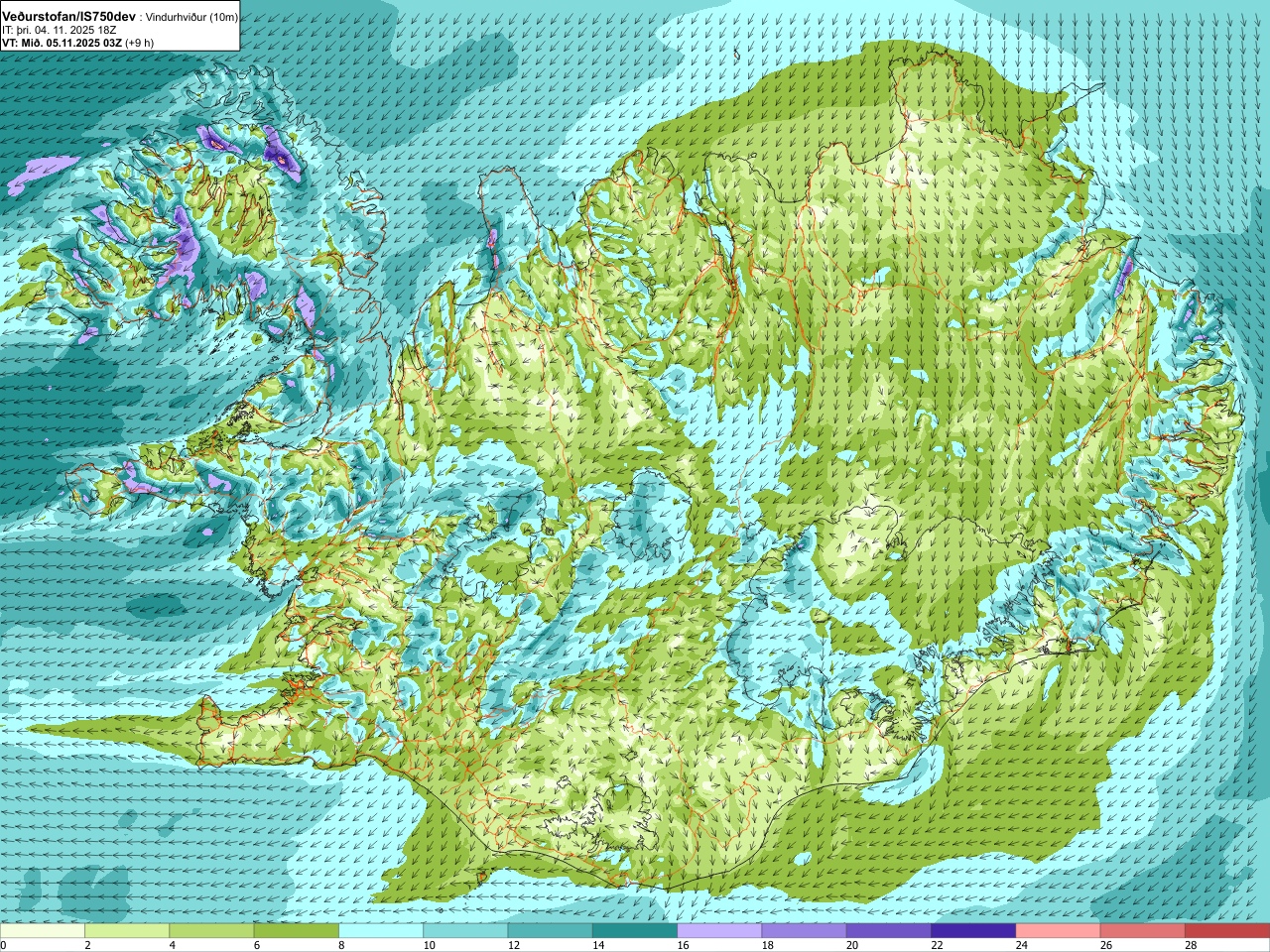Click the dark teal 14–16 legend swatch
1270x952 pixels.
[635, 931]
